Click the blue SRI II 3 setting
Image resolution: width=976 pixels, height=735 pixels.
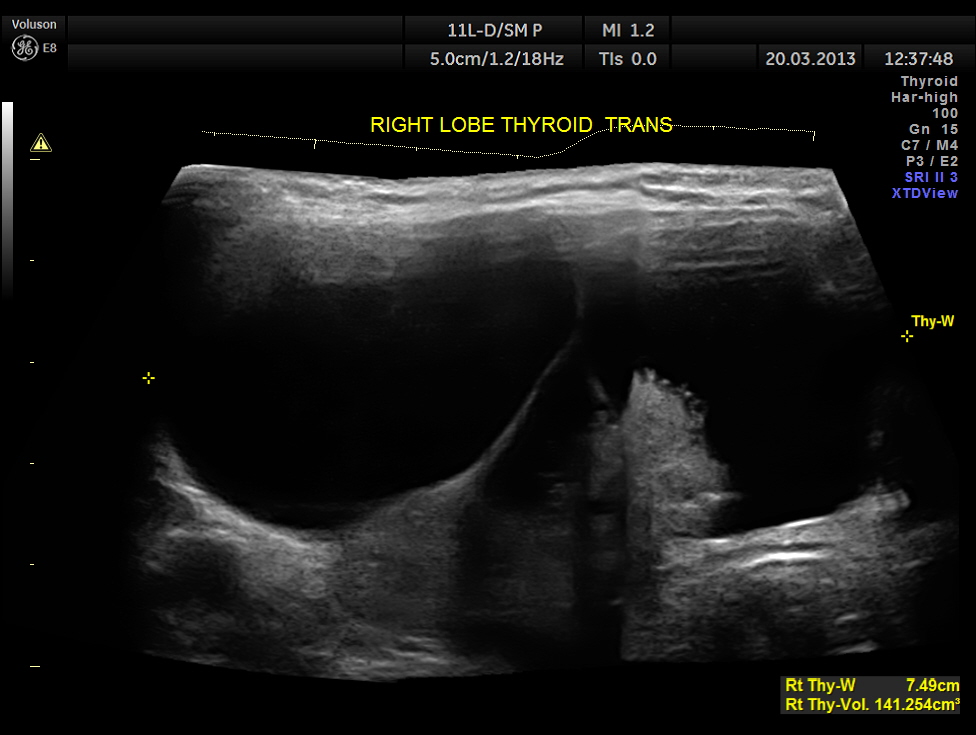pyautogui.click(x=931, y=177)
